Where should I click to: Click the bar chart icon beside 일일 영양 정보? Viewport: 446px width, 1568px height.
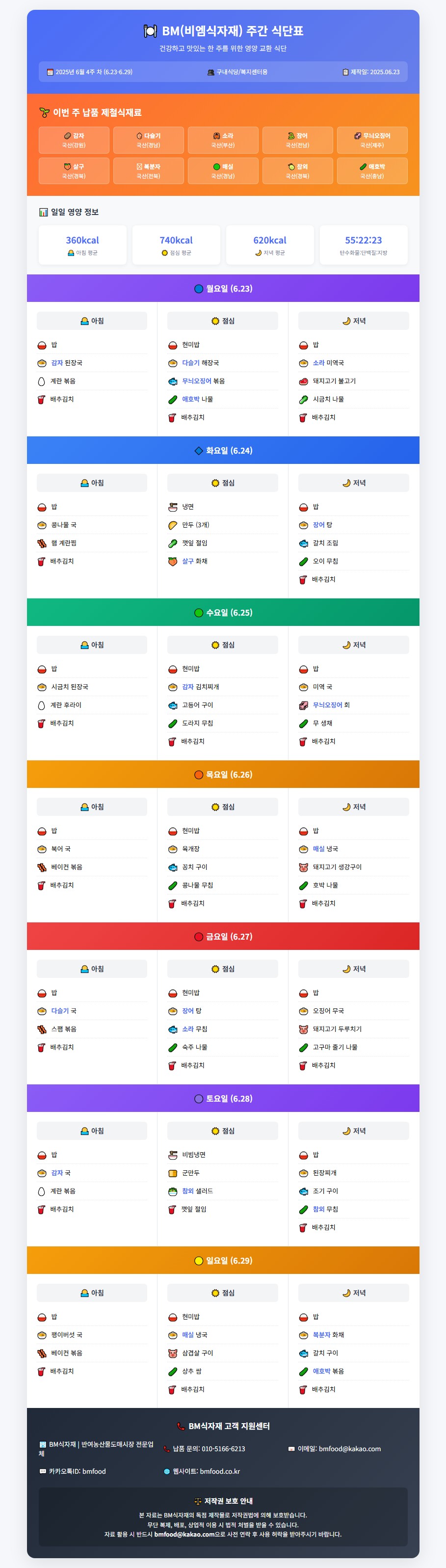[43, 213]
